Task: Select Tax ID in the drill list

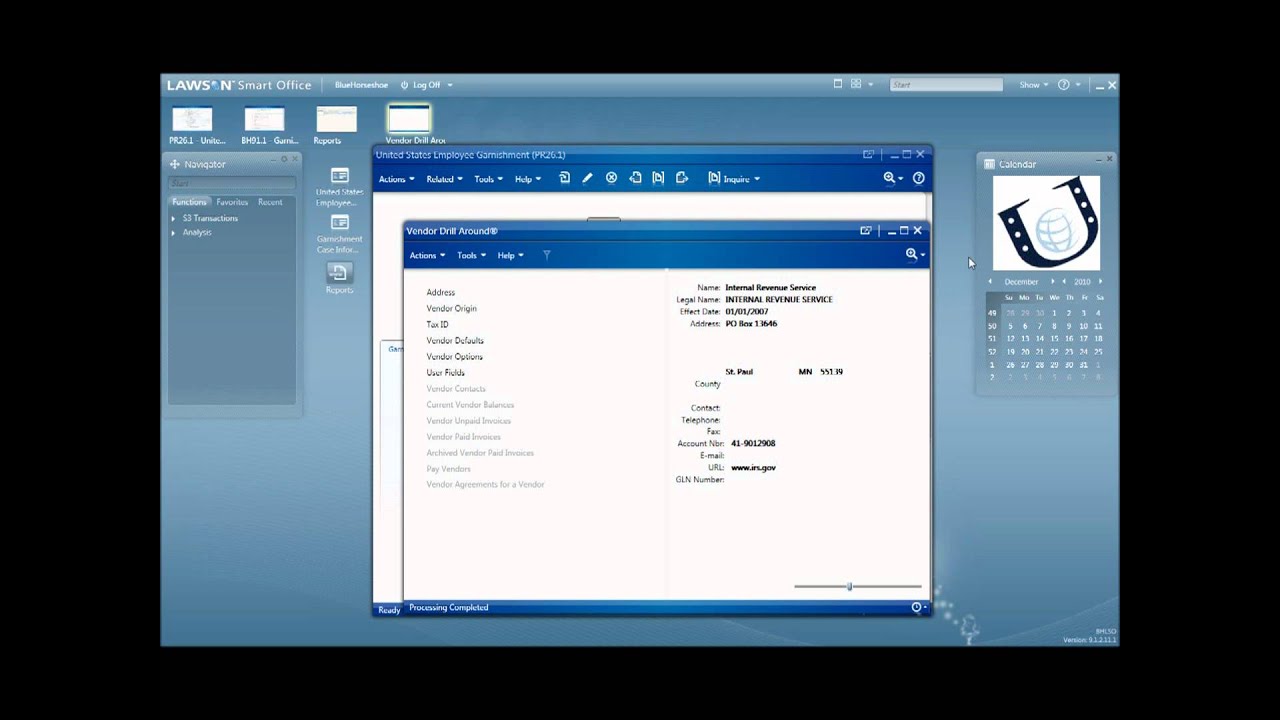Action: [x=437, y=324]
